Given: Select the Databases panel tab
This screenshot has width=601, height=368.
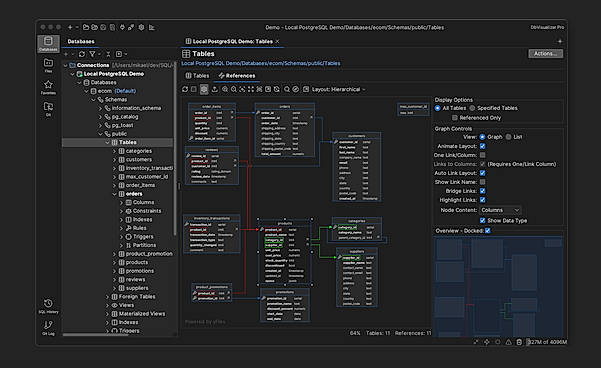Looking at the screenshot, I should point(81,41).
